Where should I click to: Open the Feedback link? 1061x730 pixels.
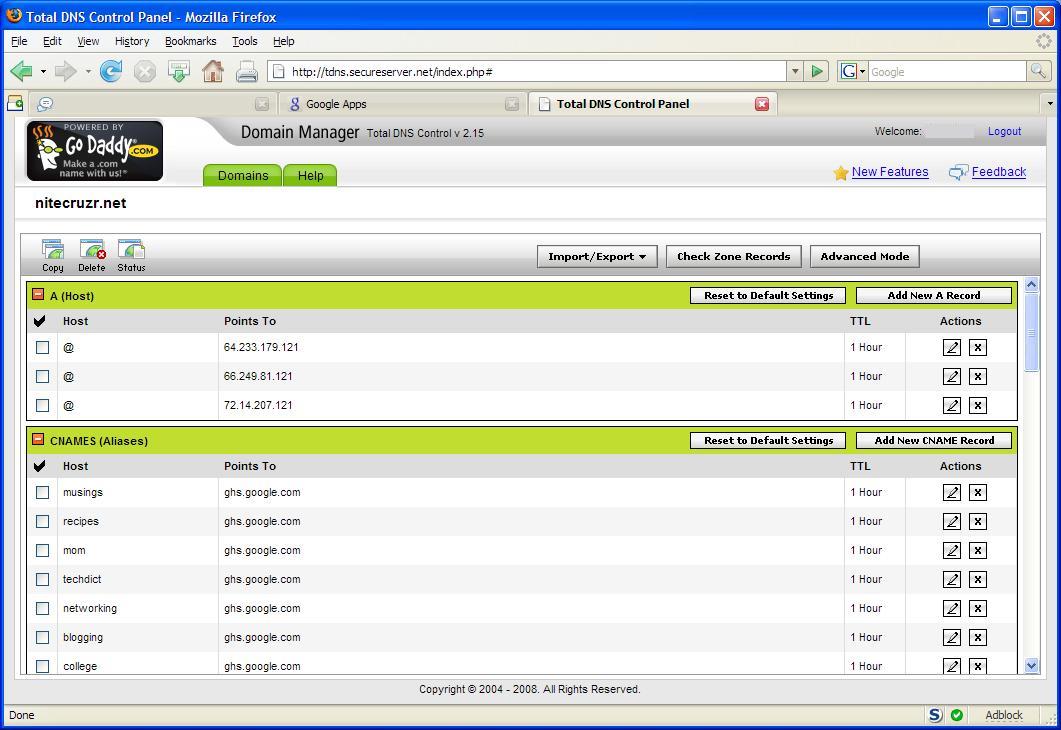click(x=999, y=172)
